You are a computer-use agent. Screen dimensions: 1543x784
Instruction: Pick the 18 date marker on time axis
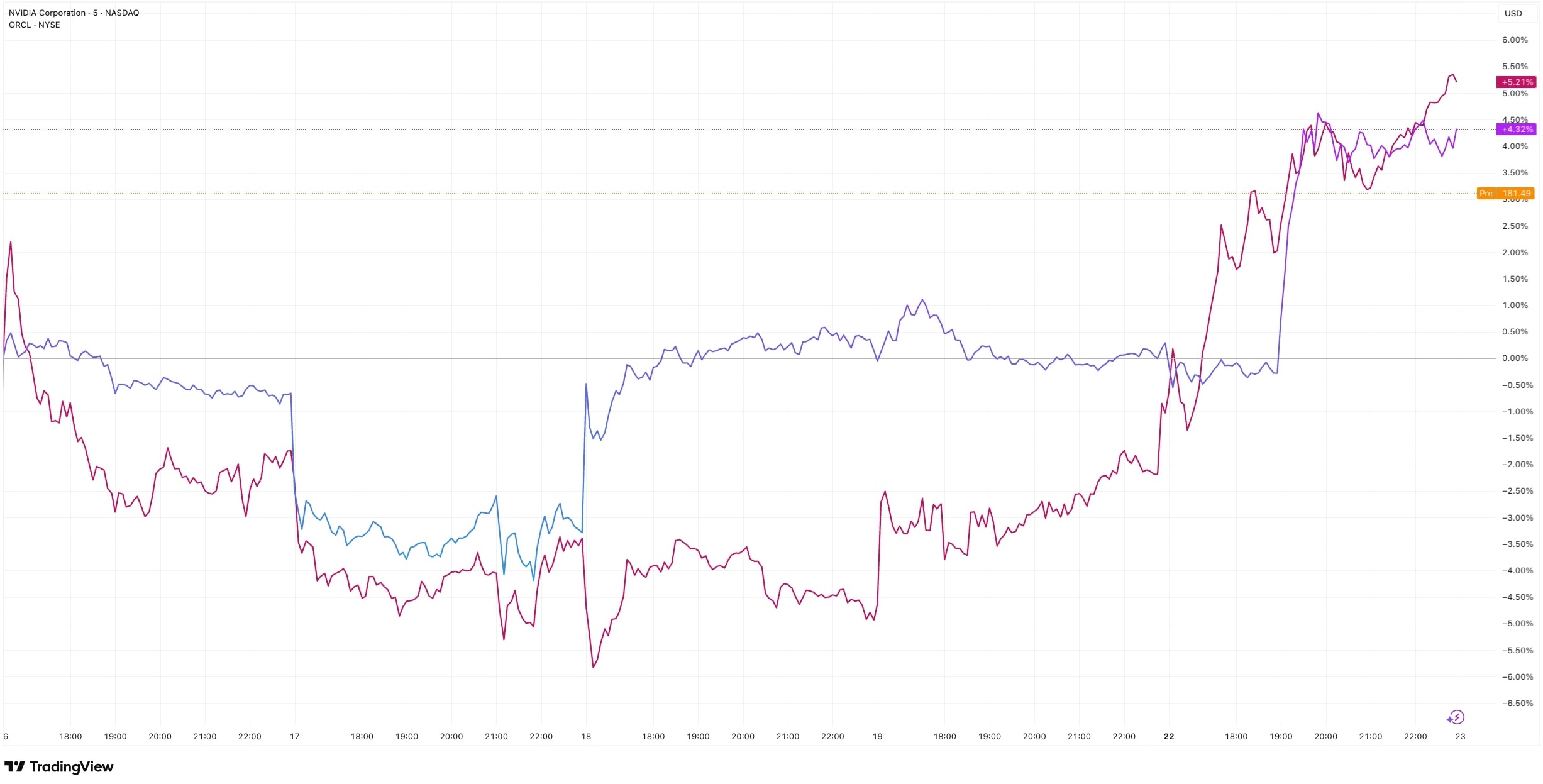tap(586, 736)
